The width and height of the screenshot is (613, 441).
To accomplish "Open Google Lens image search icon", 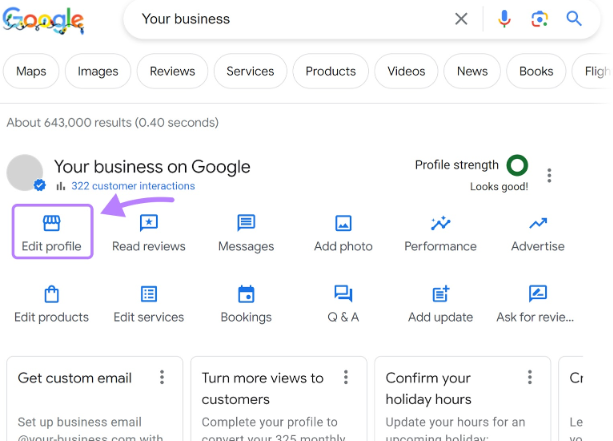I will point(540,19).
